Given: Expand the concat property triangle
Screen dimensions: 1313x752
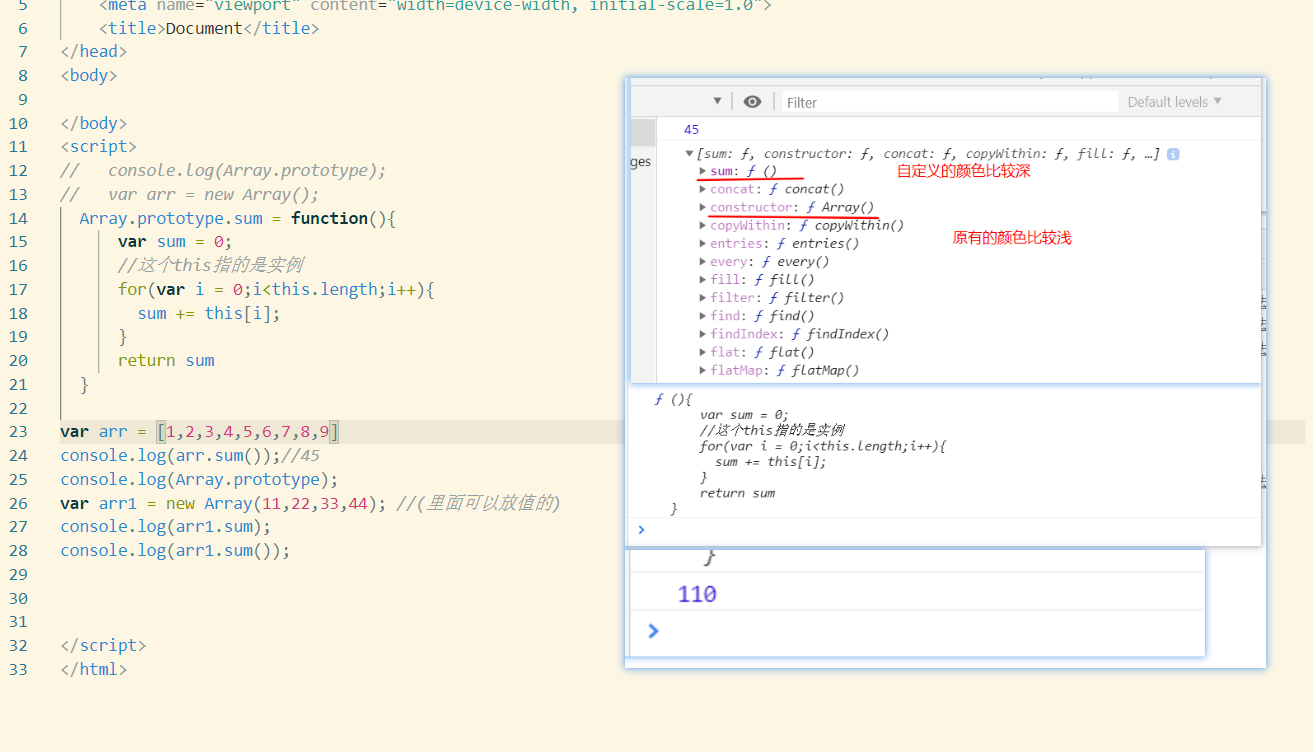Looking at the screenshot, I should tap(703, 189).
